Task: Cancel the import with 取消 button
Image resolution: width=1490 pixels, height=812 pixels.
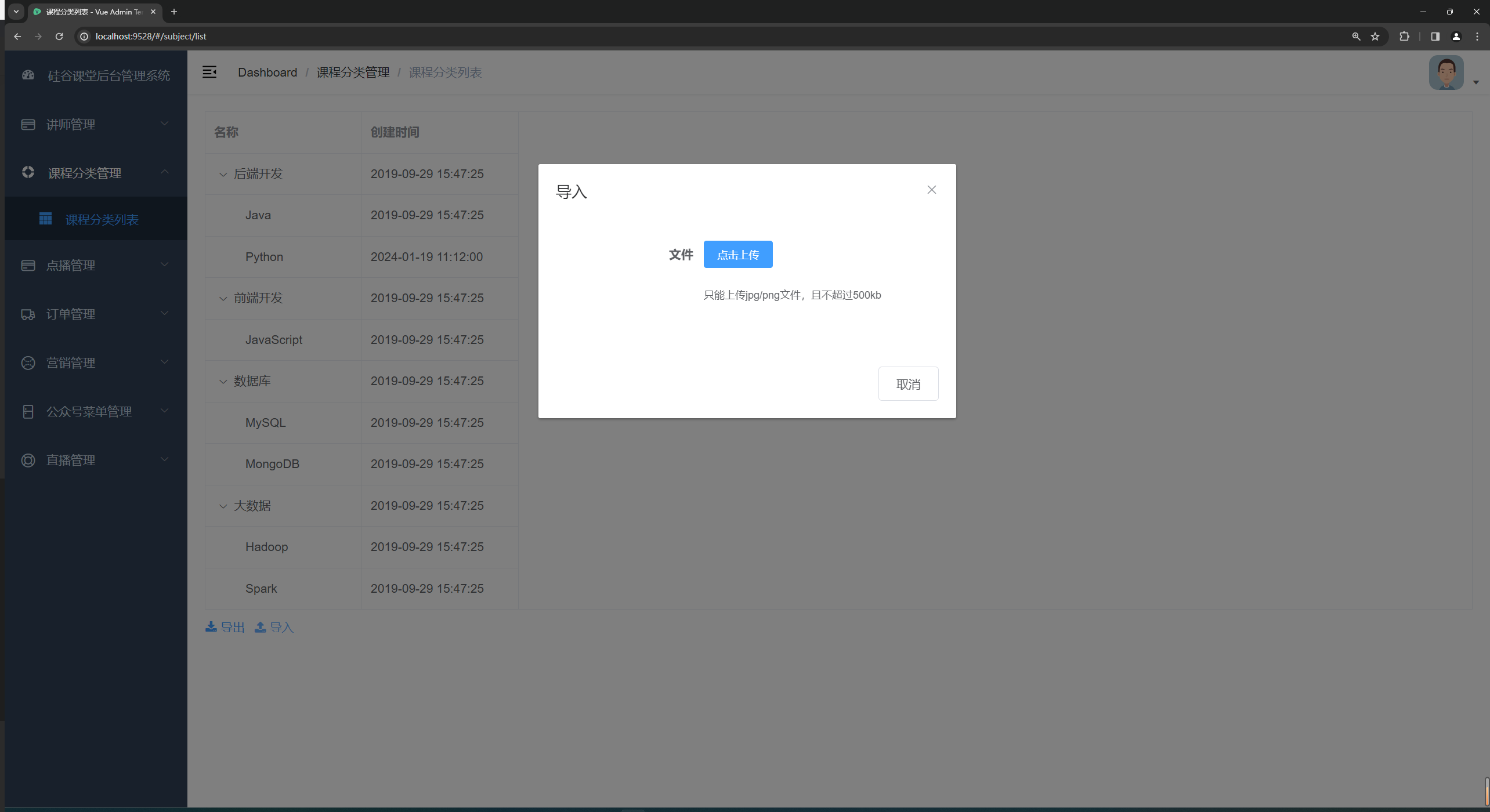Action: coord(908,383)
